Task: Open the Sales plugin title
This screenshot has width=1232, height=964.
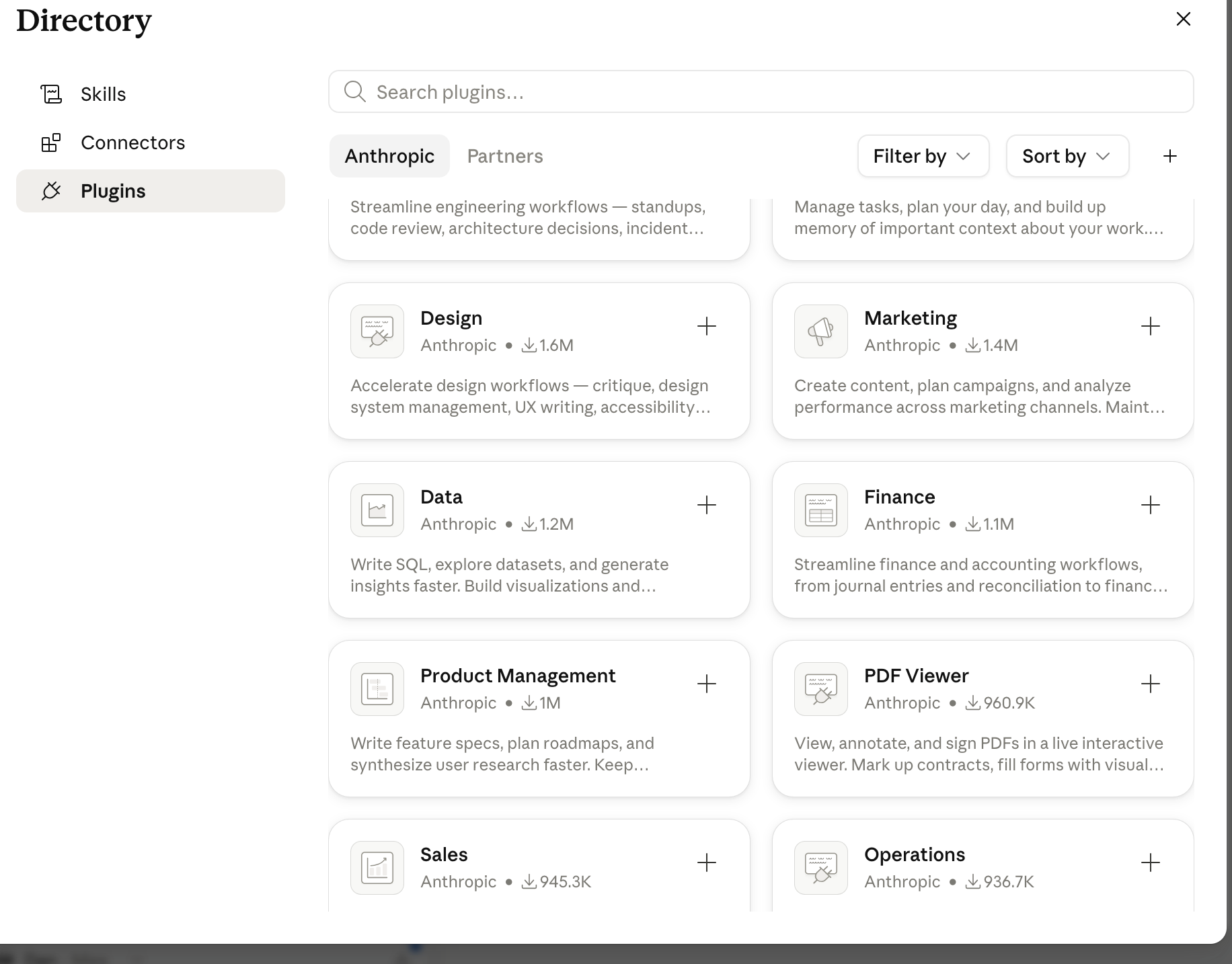Action: tap(444, 854)
